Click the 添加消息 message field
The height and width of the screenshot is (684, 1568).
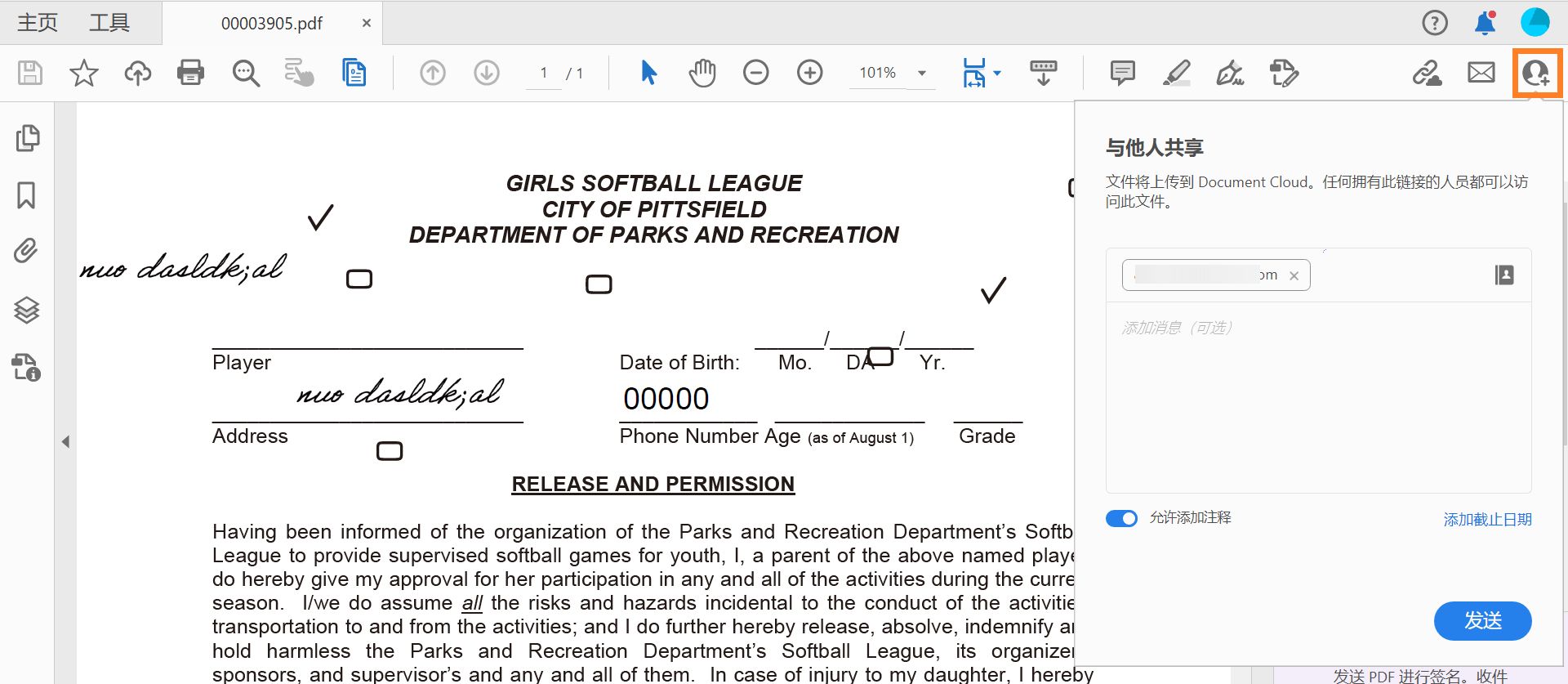1318,397
